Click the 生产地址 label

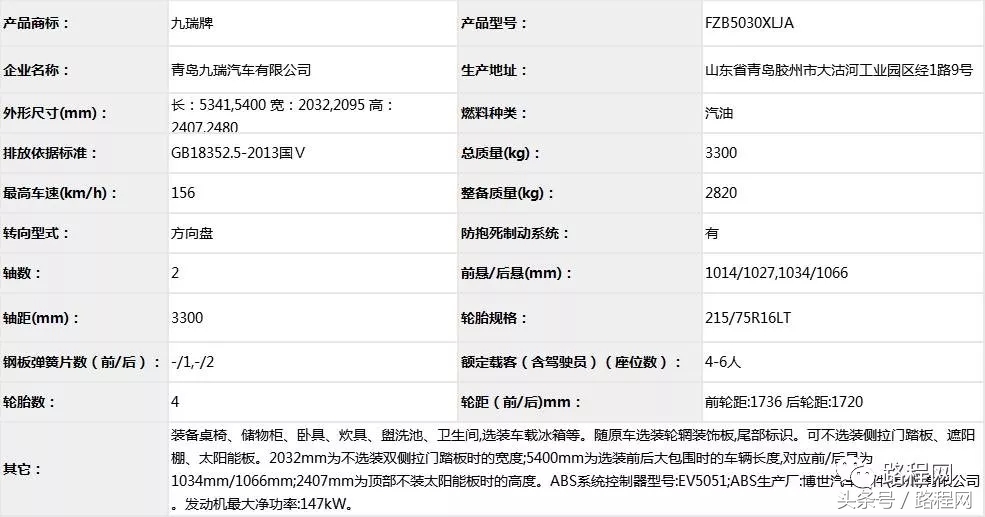pos(494,70)
